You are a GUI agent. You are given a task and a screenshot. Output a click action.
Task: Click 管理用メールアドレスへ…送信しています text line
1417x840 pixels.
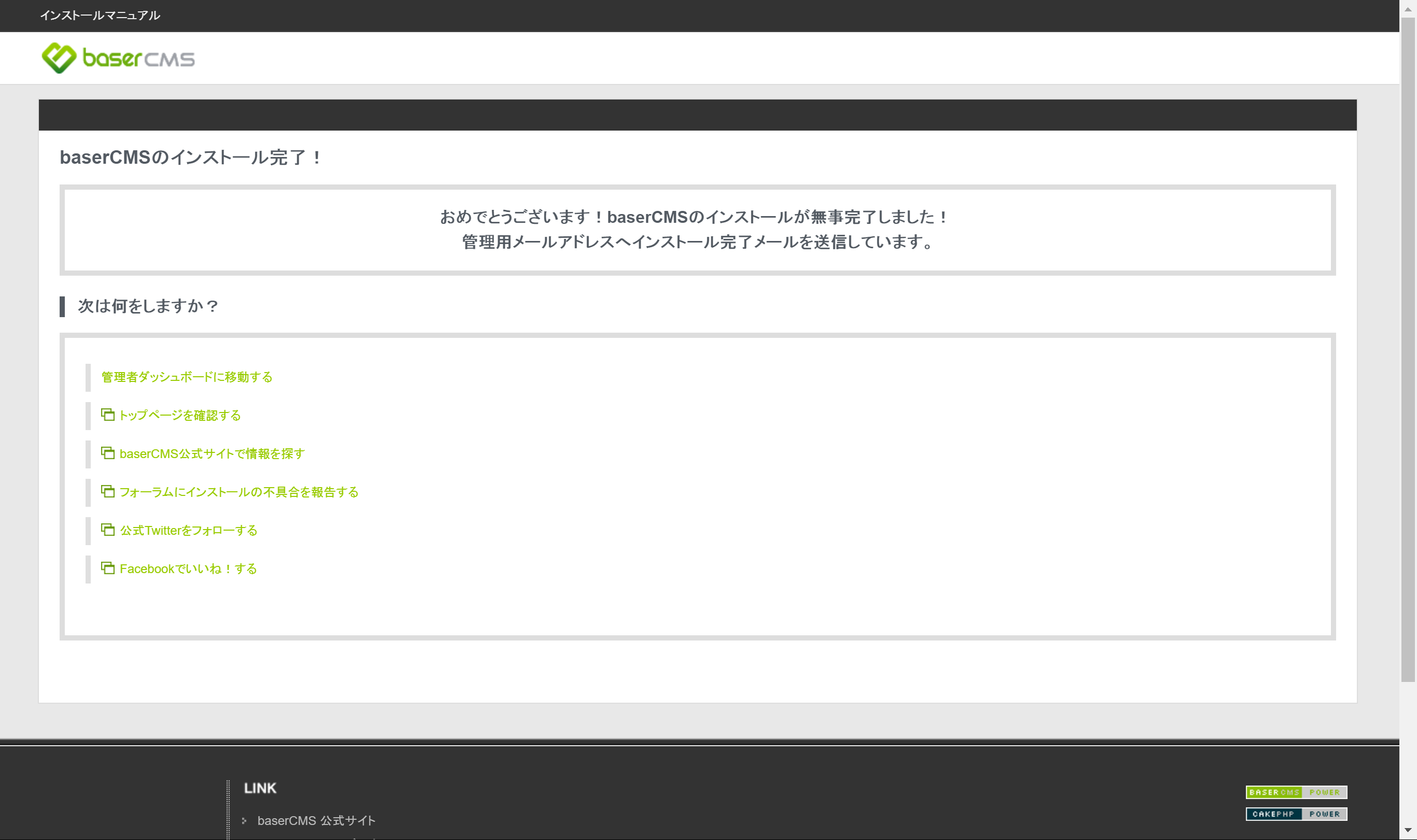(697, 243)
